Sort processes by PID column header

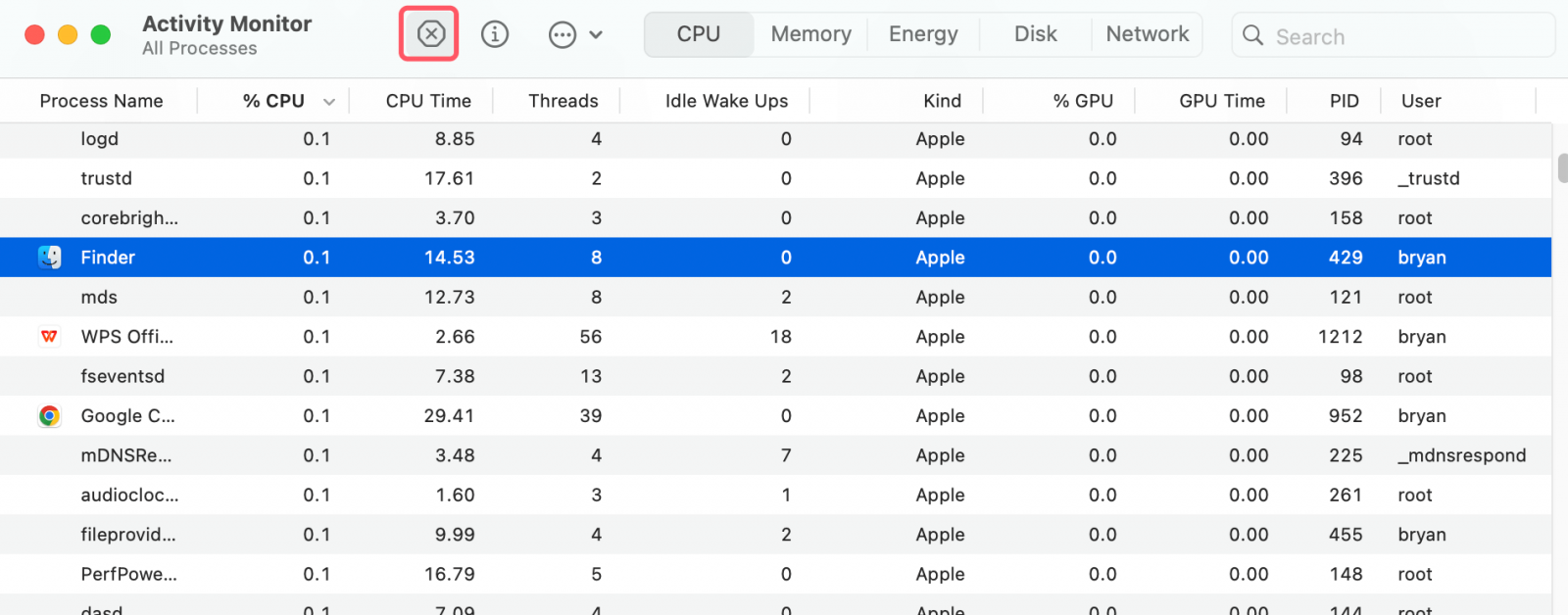(x=1344, y=101)
